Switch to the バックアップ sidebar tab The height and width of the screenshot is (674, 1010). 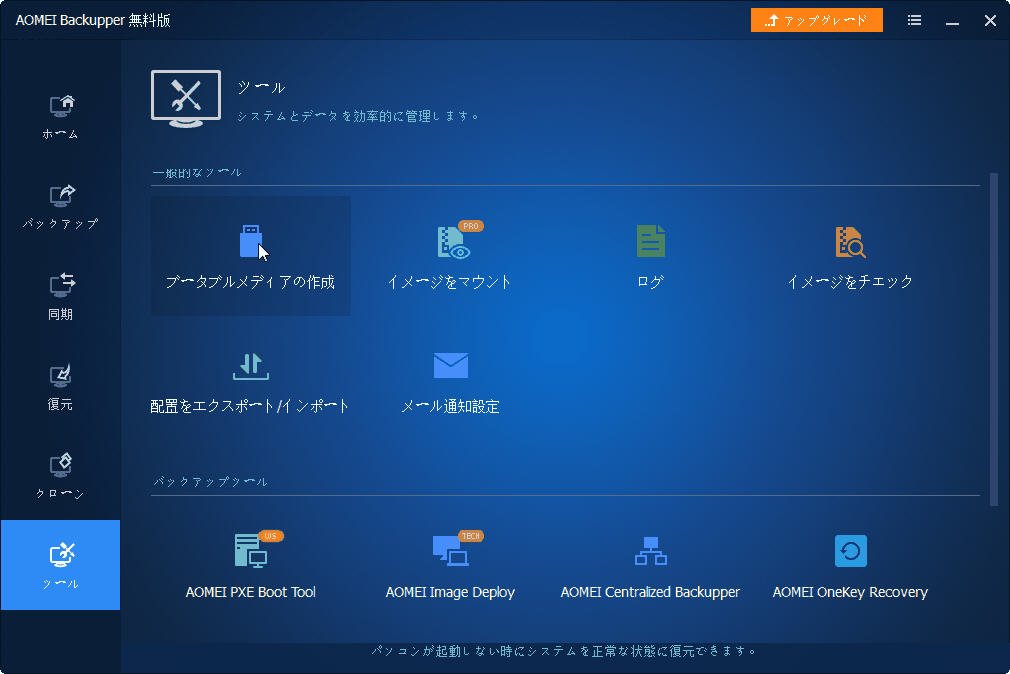coord(61,207)
